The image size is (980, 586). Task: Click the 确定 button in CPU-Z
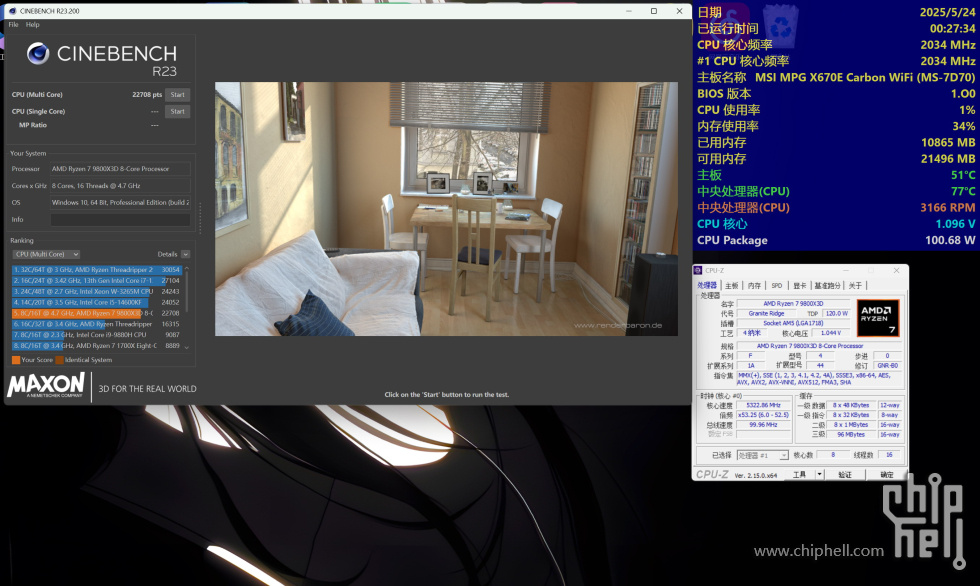click(887, 475)
